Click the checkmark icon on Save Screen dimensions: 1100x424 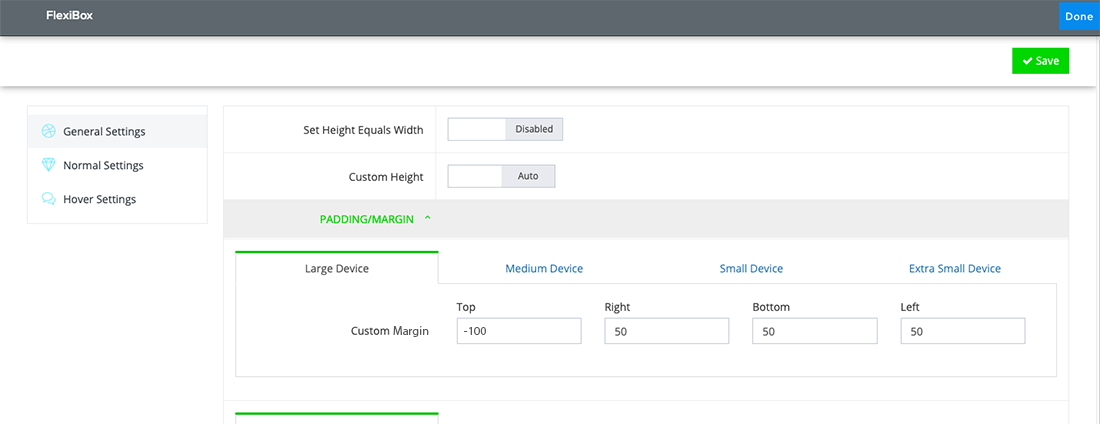[1027, 61]
